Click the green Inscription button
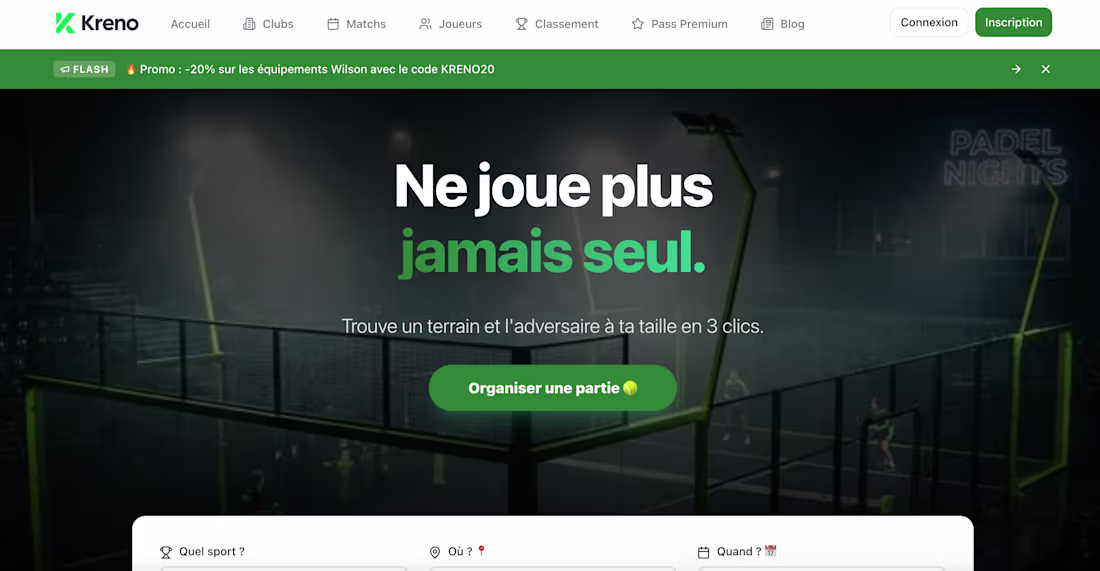 point(1013,22)
